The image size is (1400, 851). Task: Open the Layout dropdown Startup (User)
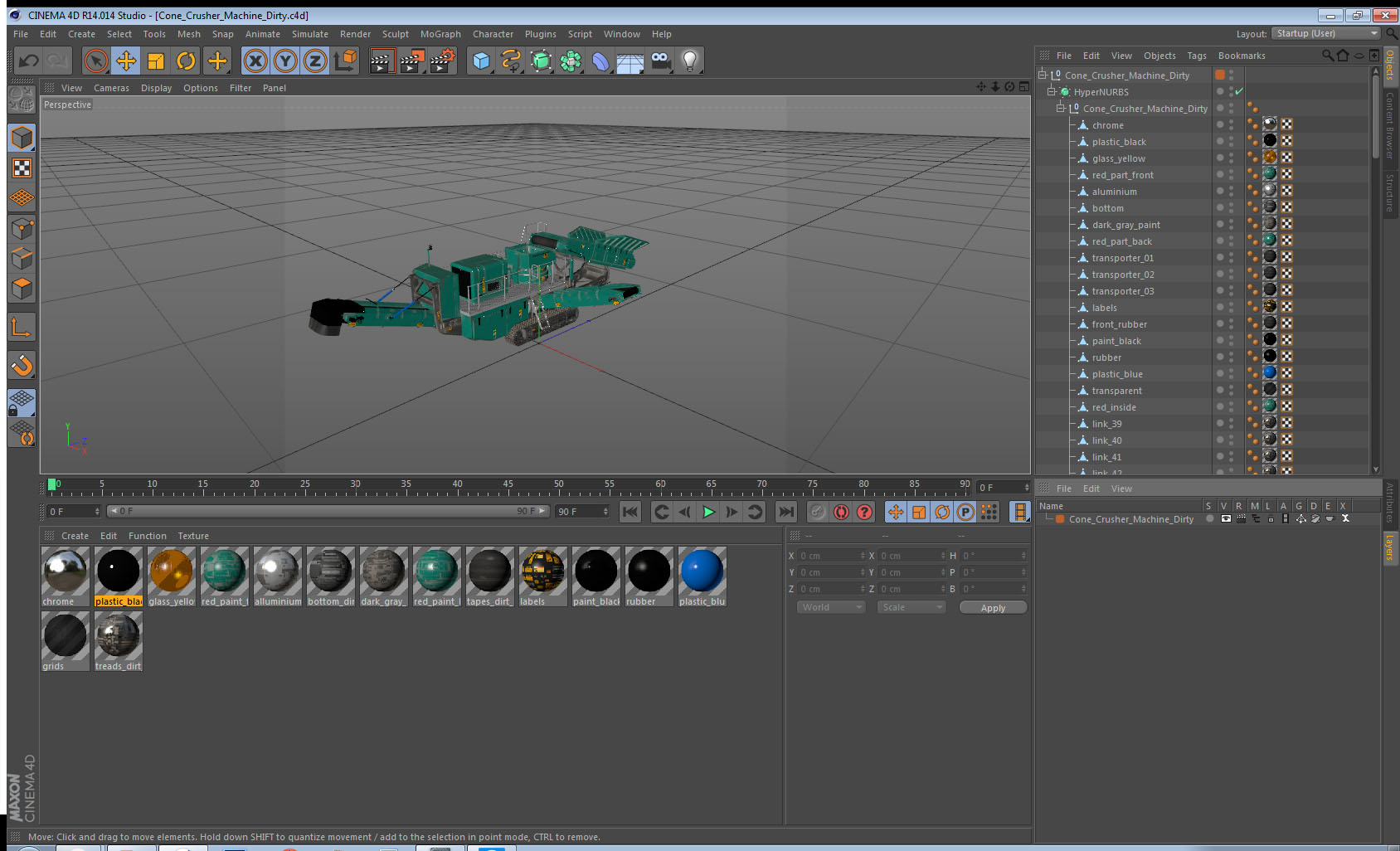(x=1327, y=33)
